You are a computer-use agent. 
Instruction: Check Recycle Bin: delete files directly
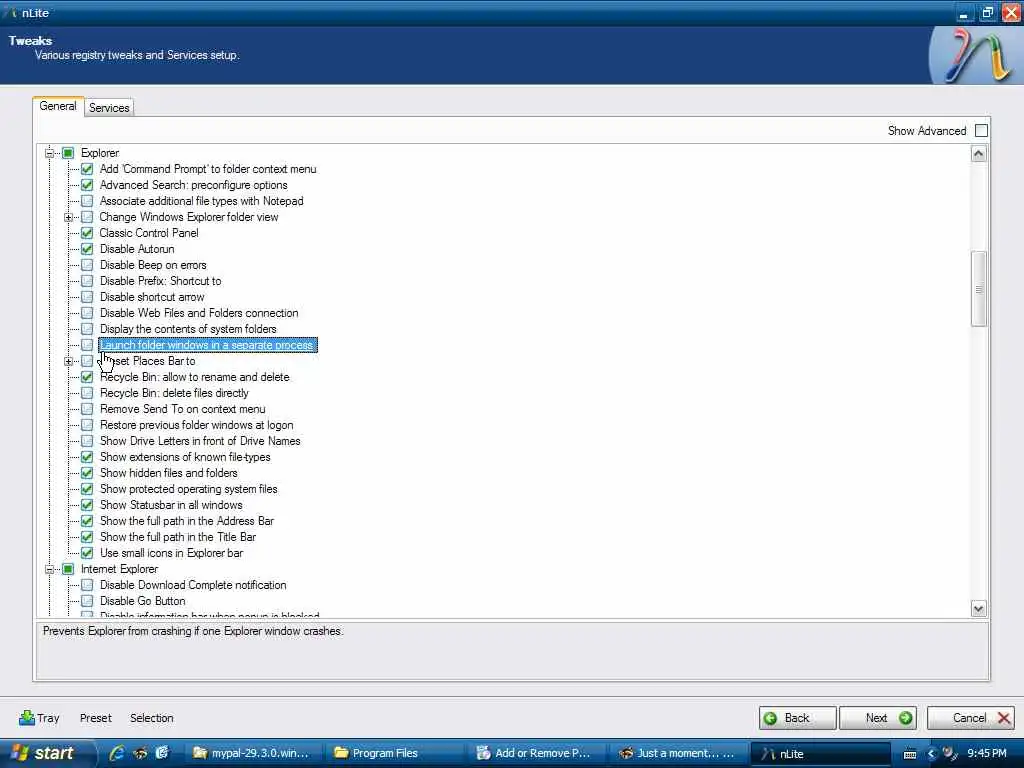click(87, 393)
